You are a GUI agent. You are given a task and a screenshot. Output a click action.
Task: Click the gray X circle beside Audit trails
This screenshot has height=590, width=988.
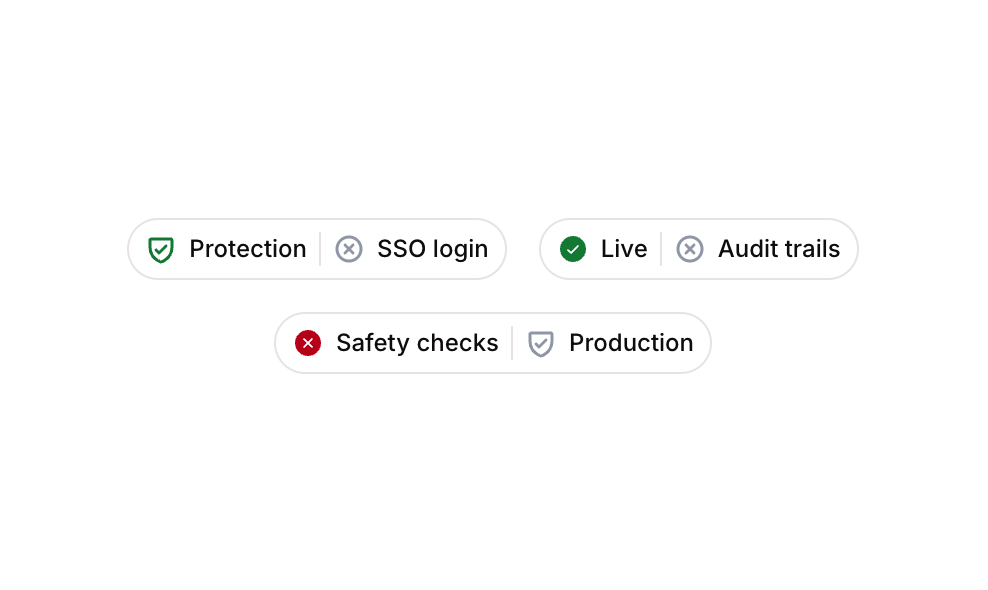tap(690, 249)
